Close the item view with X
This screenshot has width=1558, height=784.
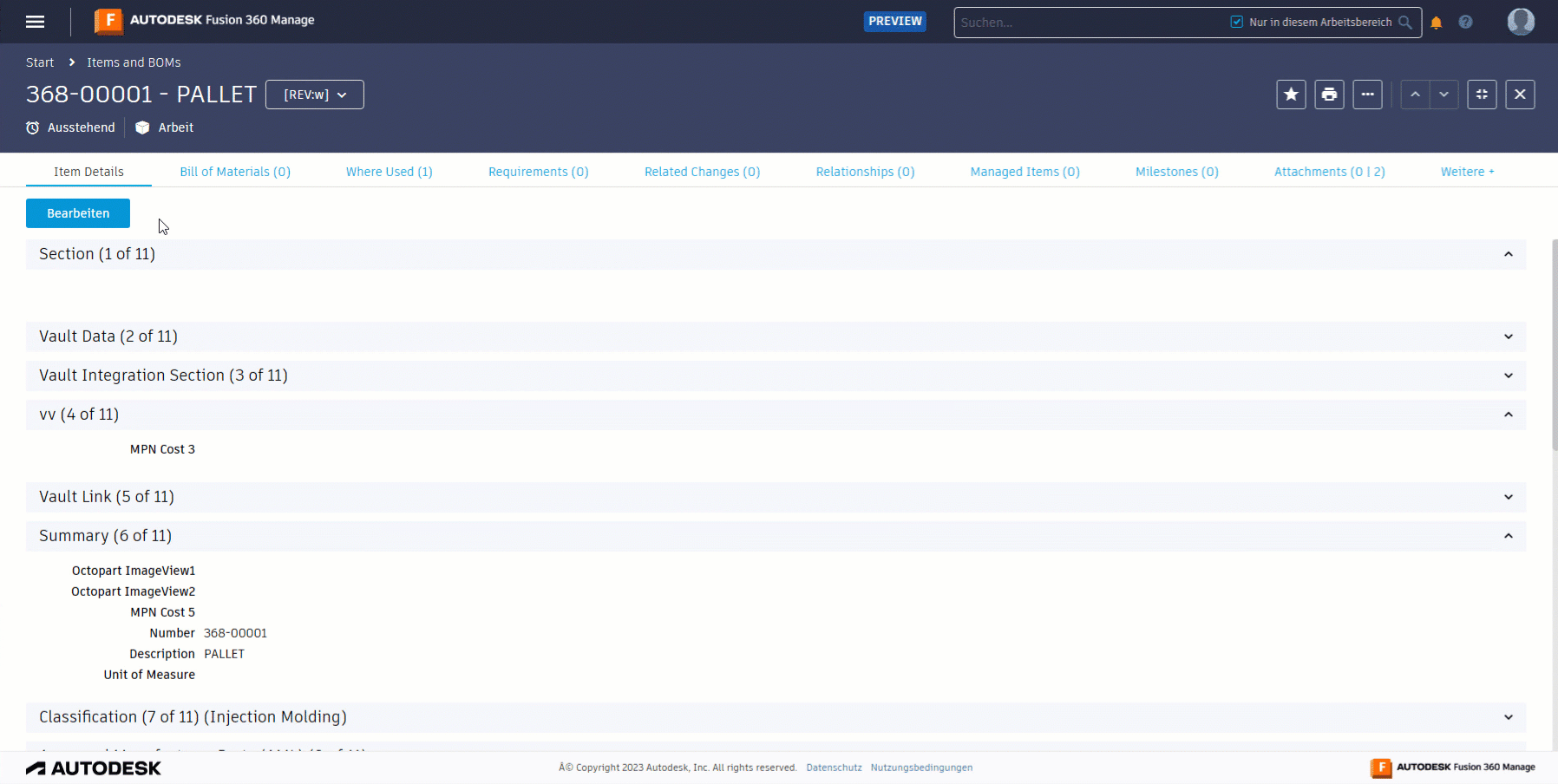point(1520,95)
